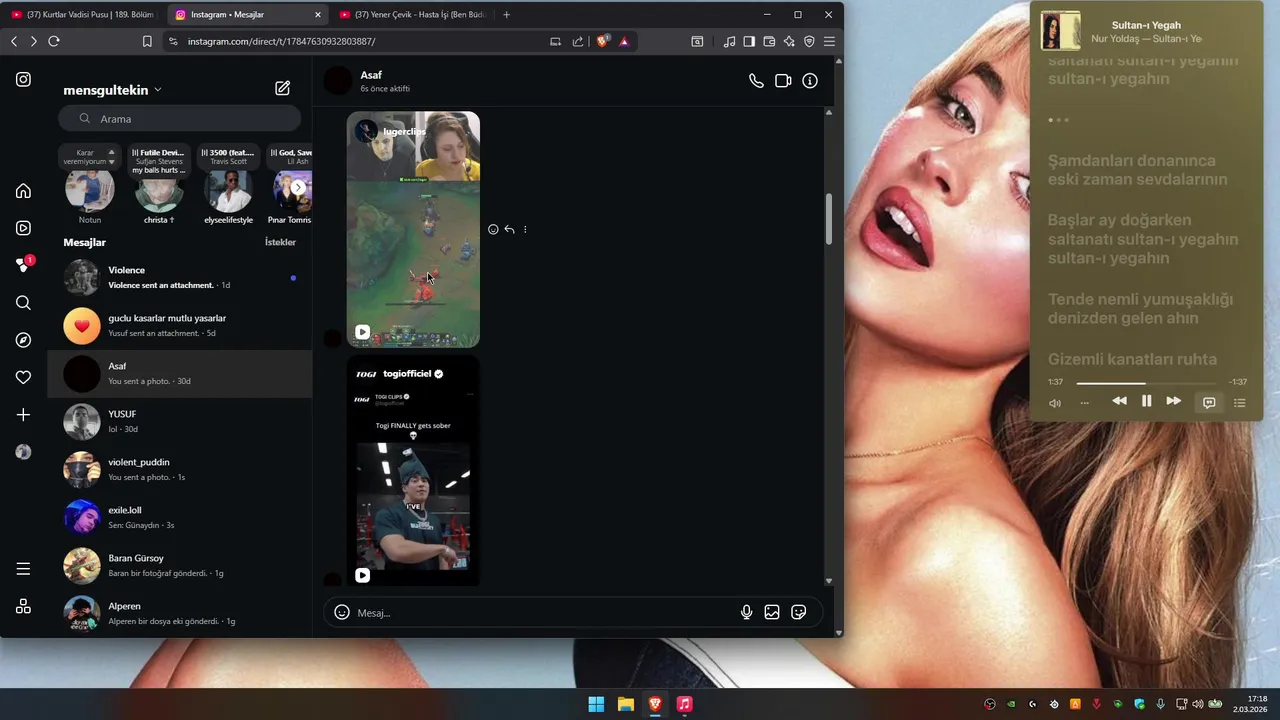1280x720 pixels.
Task: Seek on the music player progress bar
Action: pos(1146,383)
